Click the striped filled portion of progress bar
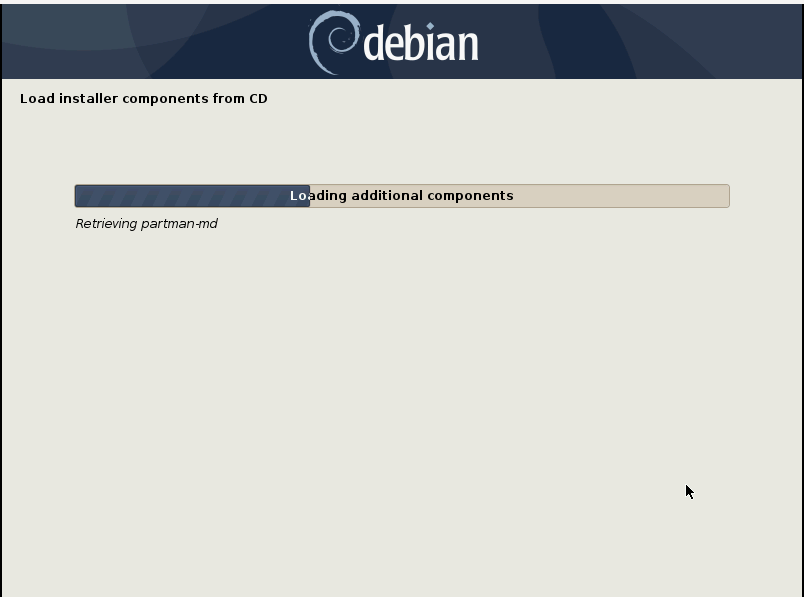 tap(192, 196)
